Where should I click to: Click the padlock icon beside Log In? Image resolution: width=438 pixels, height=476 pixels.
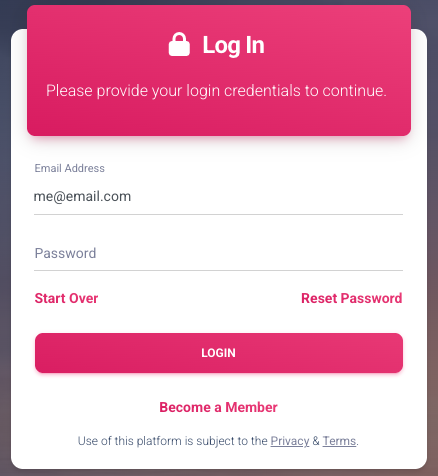click(x=179, y=44)
